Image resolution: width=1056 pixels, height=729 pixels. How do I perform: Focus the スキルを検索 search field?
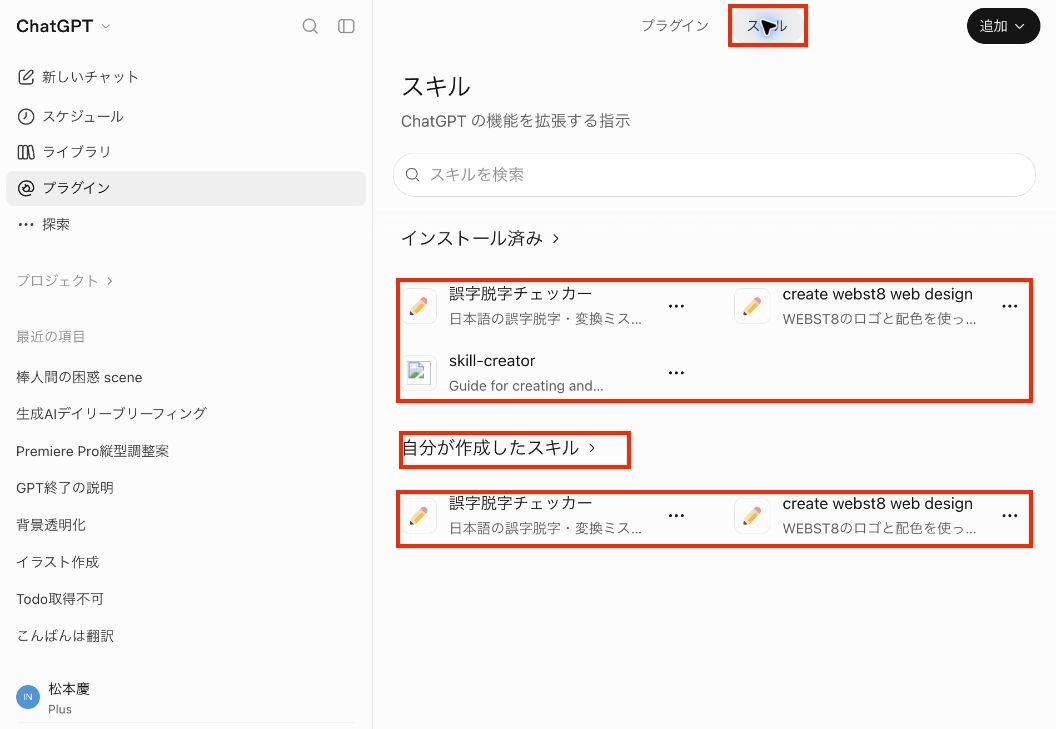coord(715,175)
